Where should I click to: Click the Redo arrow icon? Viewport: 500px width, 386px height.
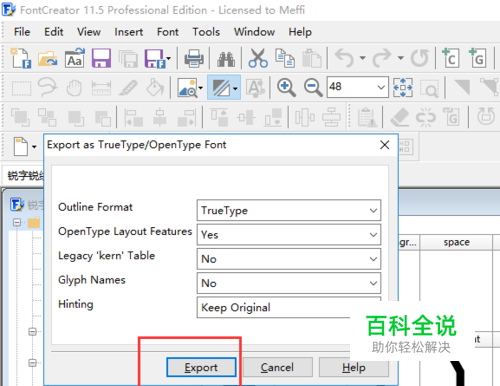(382, 58)
